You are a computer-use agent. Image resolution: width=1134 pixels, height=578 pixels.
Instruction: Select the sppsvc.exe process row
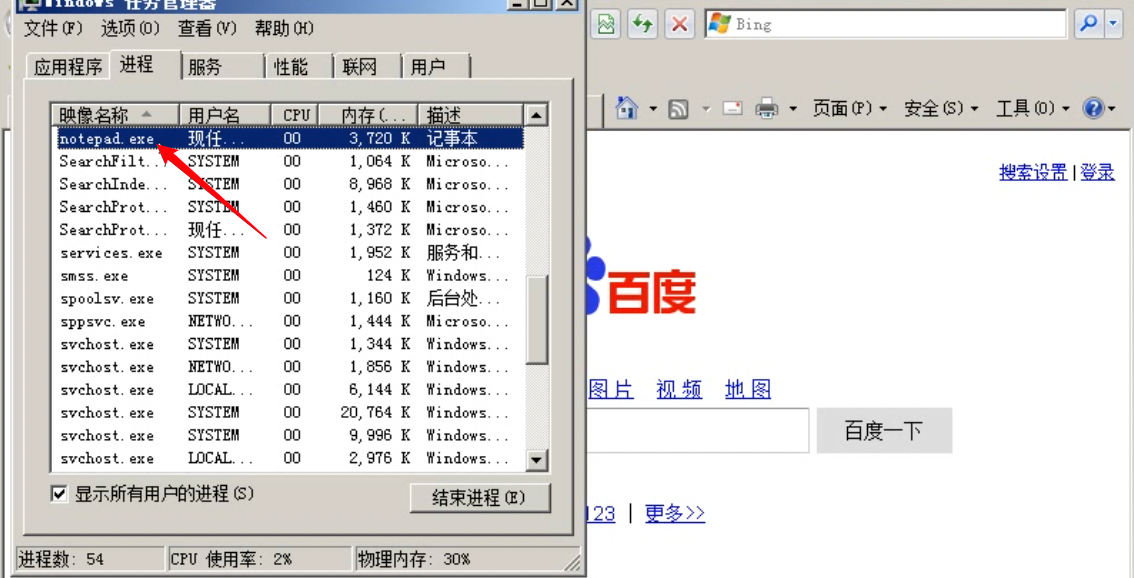pos(290,321)
